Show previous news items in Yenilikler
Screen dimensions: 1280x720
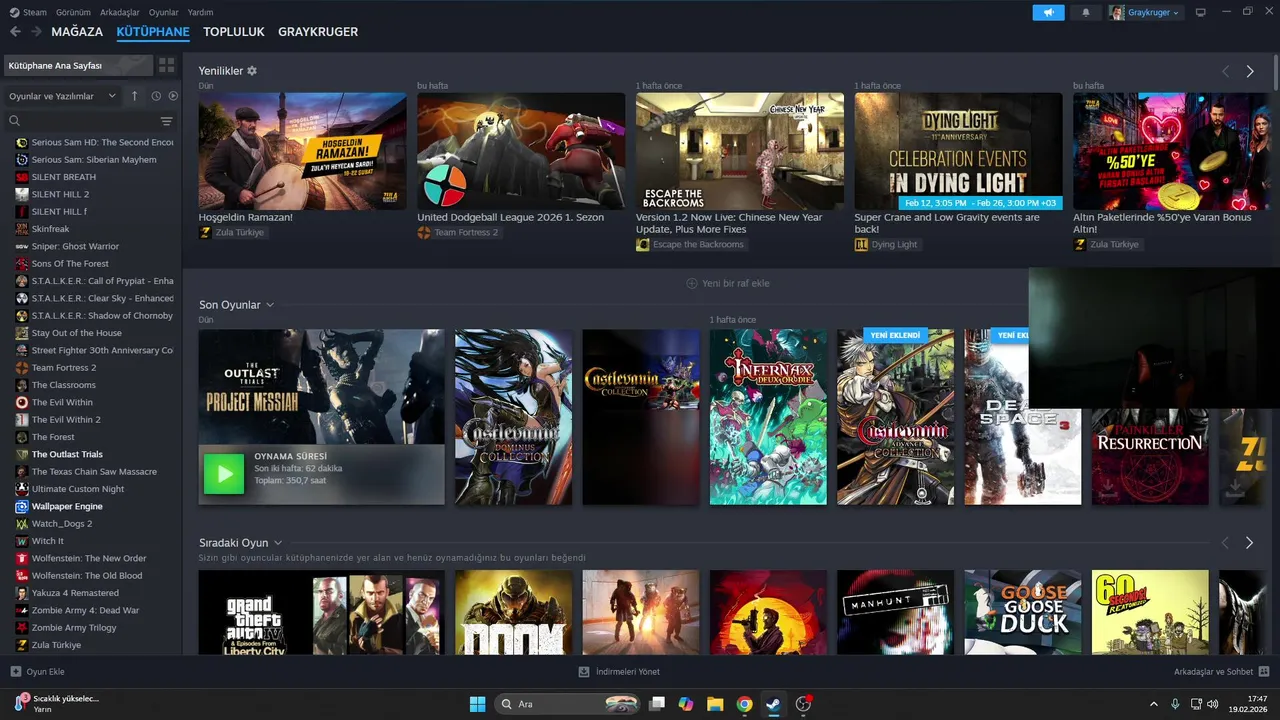(1225, 71)
